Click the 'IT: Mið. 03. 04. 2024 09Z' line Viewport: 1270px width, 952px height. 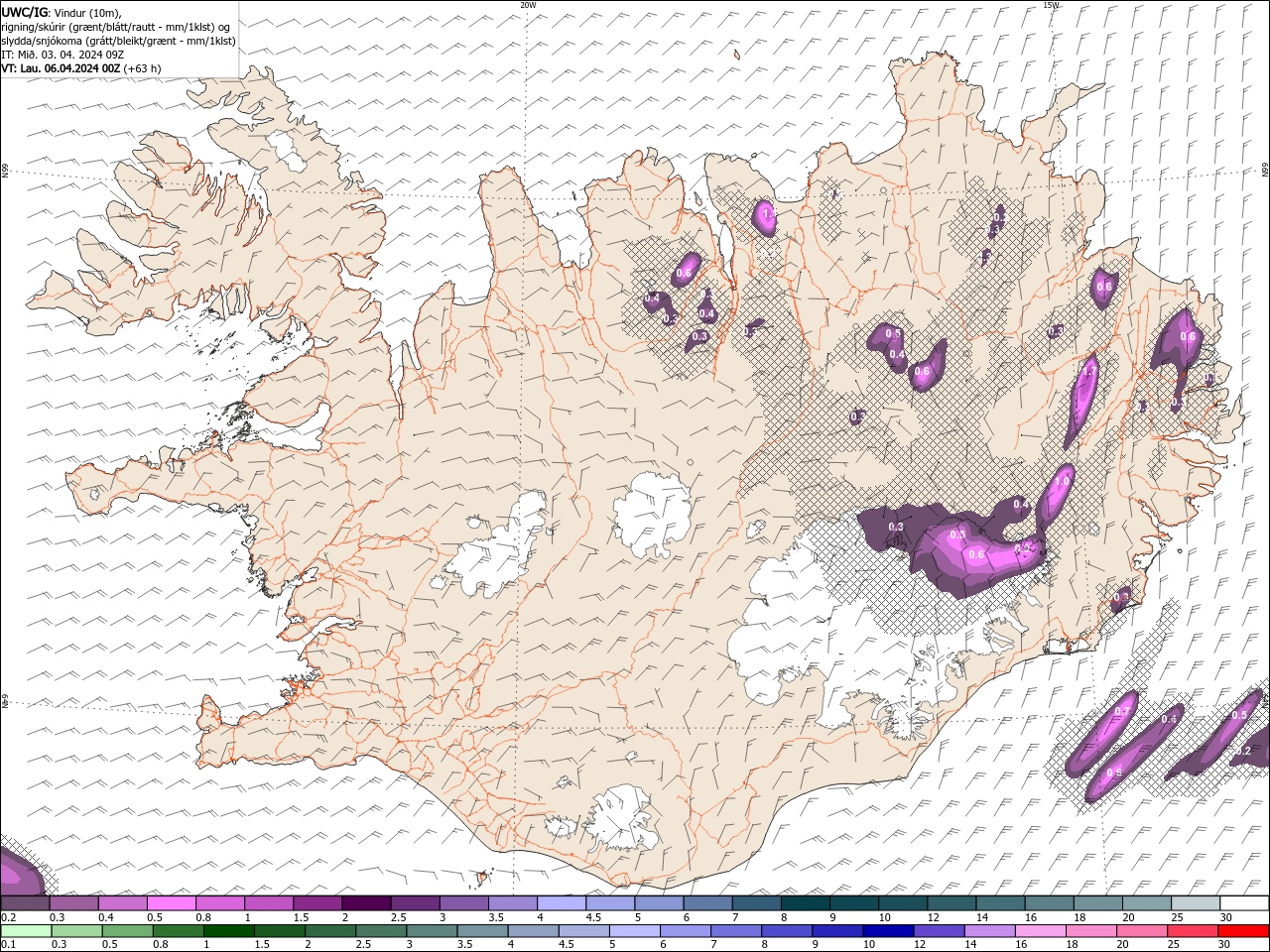click(x=62, y=55)
